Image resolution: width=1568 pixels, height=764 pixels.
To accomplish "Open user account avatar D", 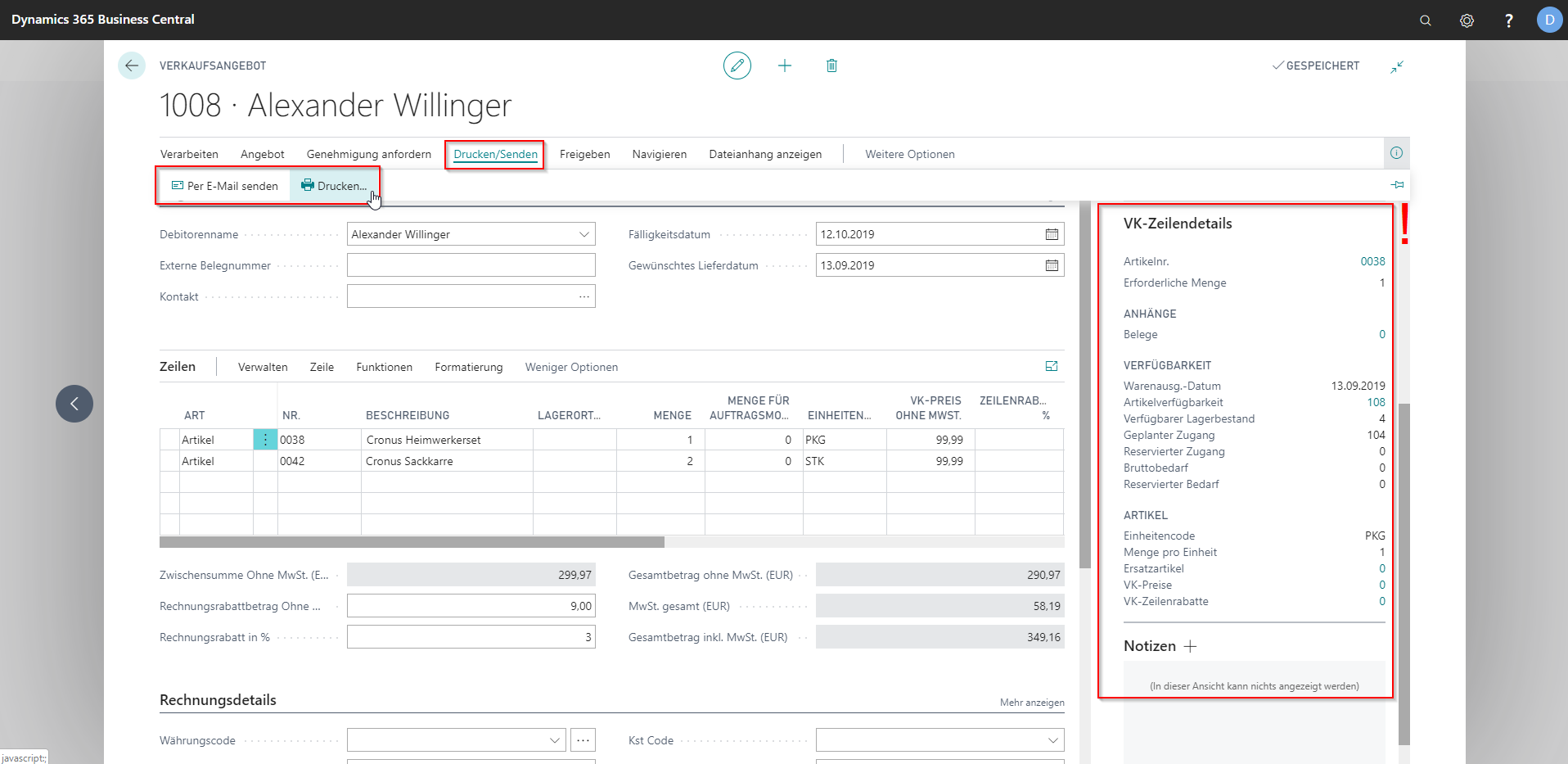I will (1549, 20).
